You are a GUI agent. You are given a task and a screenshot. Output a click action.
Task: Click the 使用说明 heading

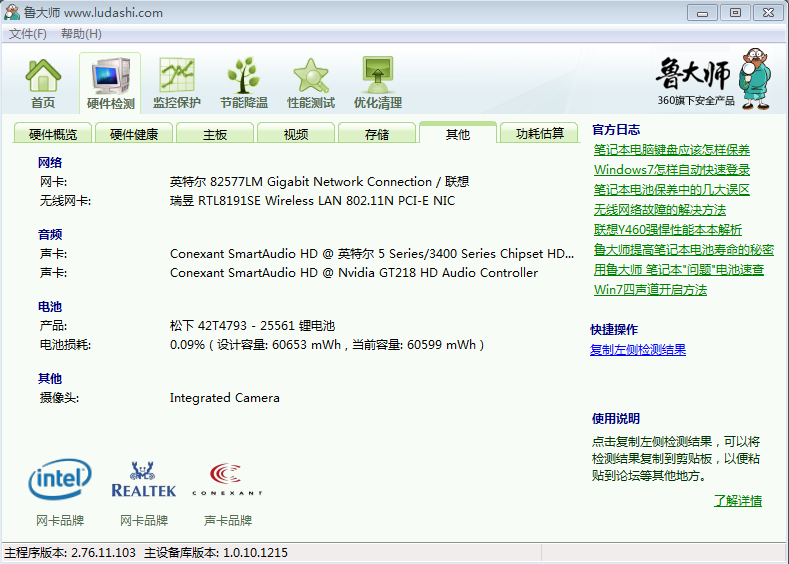[x=616, y=419]
